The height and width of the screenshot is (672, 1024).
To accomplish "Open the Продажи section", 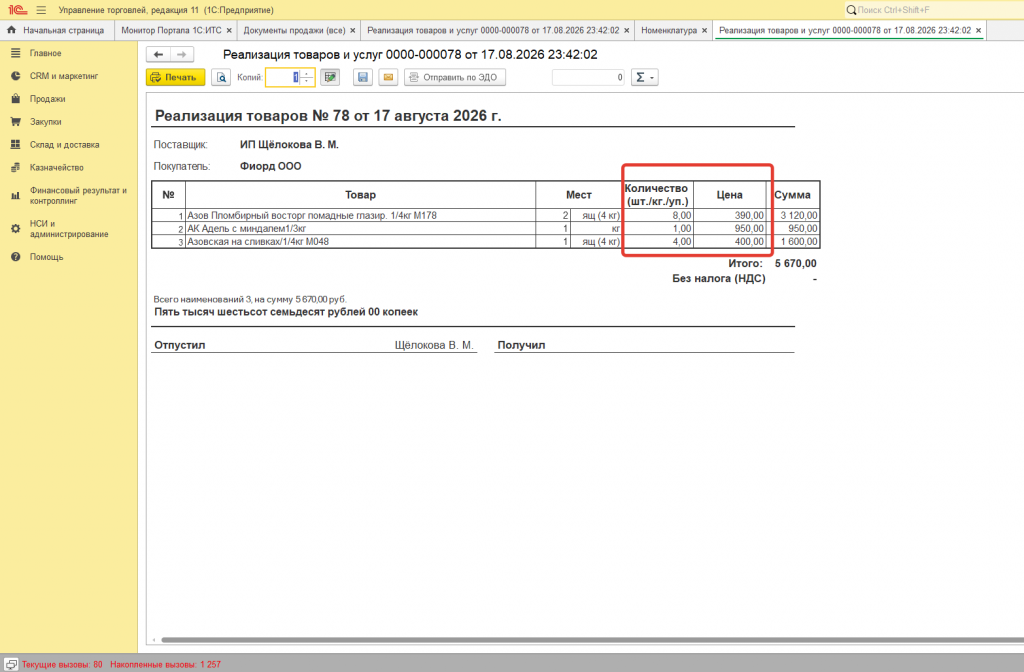I will pyautogui.click(x=47, y=99).
